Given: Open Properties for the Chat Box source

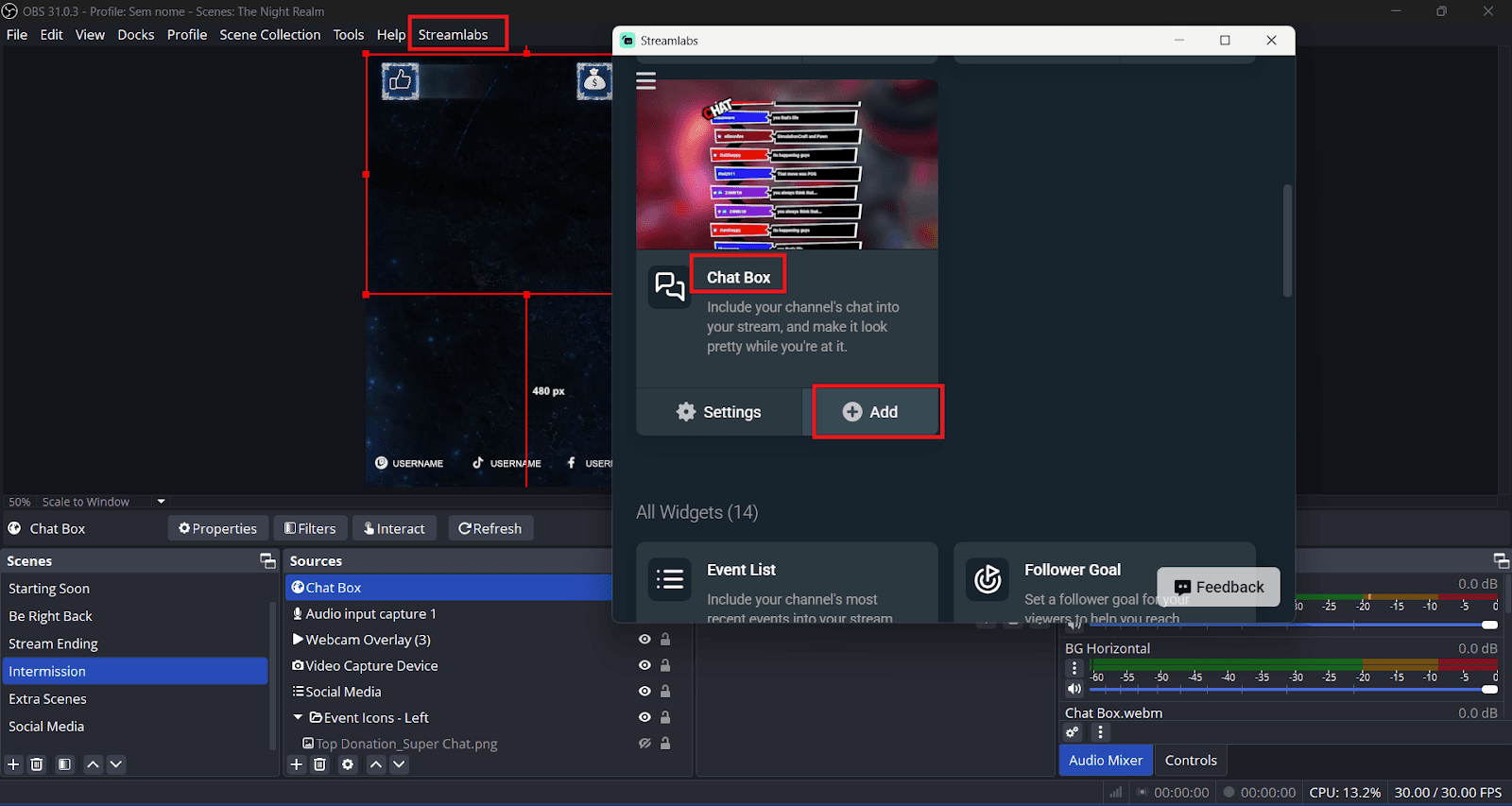Looking at the screenshot, I should (x=217, y=528).
